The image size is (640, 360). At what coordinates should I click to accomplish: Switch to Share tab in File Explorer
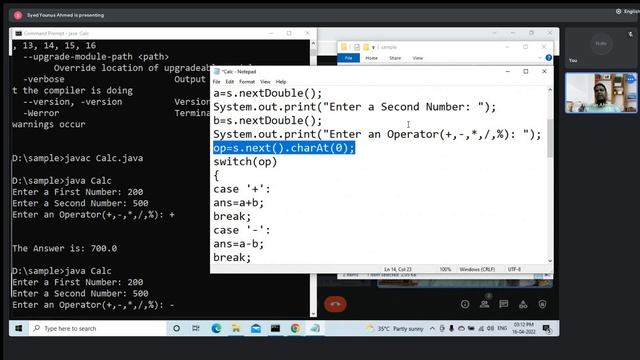point(395,58)
